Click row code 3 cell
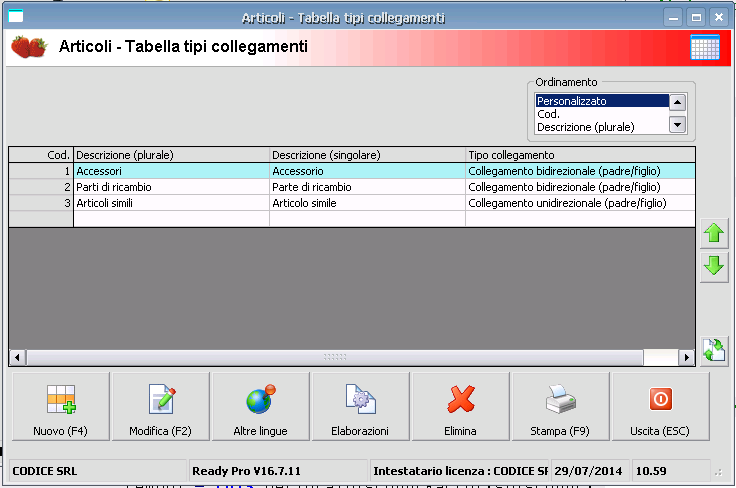Screen dimensions: 736x488 click(41, 203)
